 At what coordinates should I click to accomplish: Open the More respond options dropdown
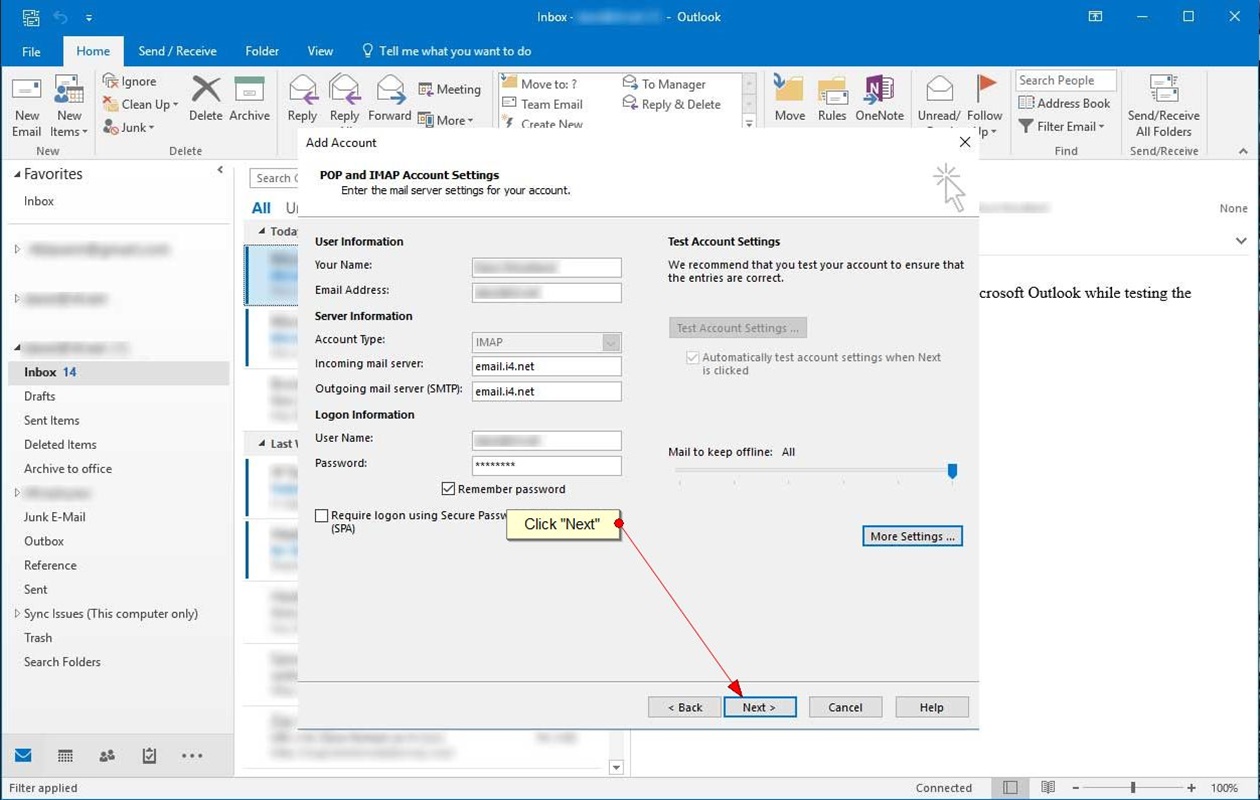point(446,120)
